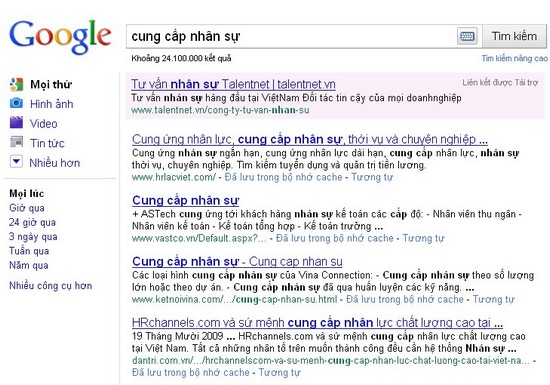Click the www.vastco.vn/Default.aspx green URL
Screen dimensions: 550x385
pos(199,238)
